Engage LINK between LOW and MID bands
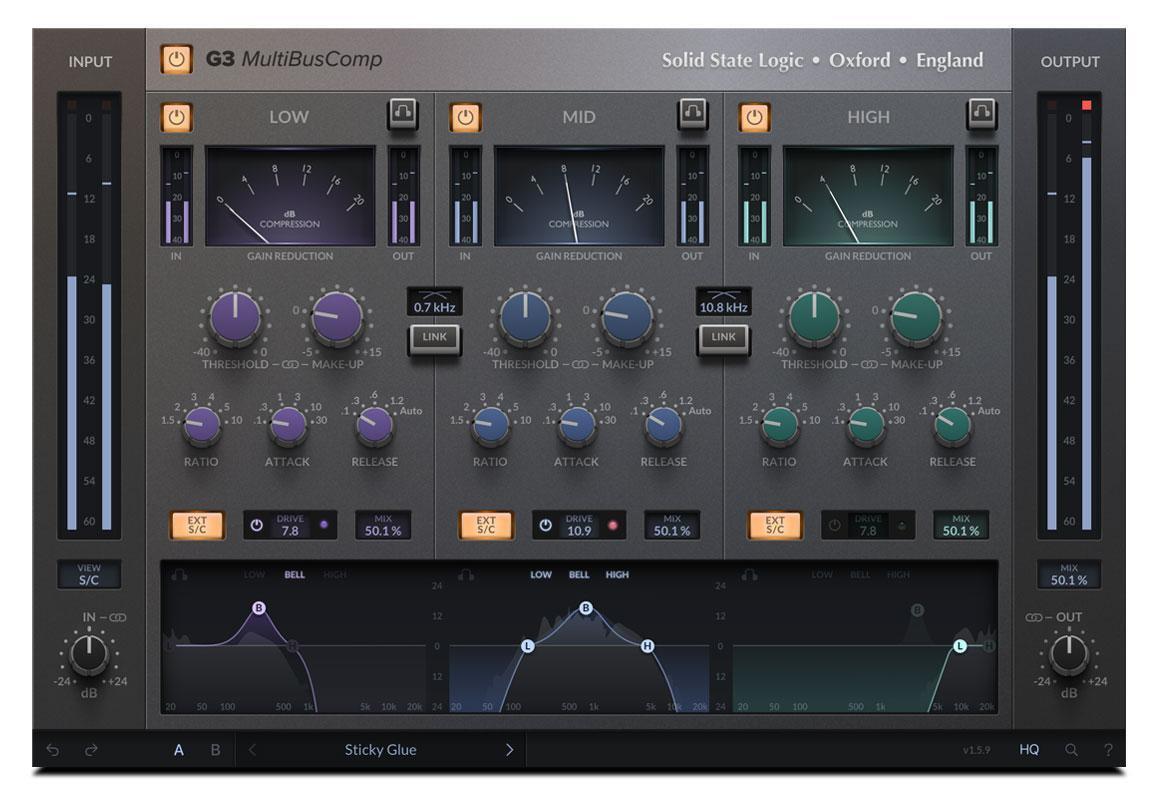The width and height of the screenshot is (1162, 796). coord(437,339)
